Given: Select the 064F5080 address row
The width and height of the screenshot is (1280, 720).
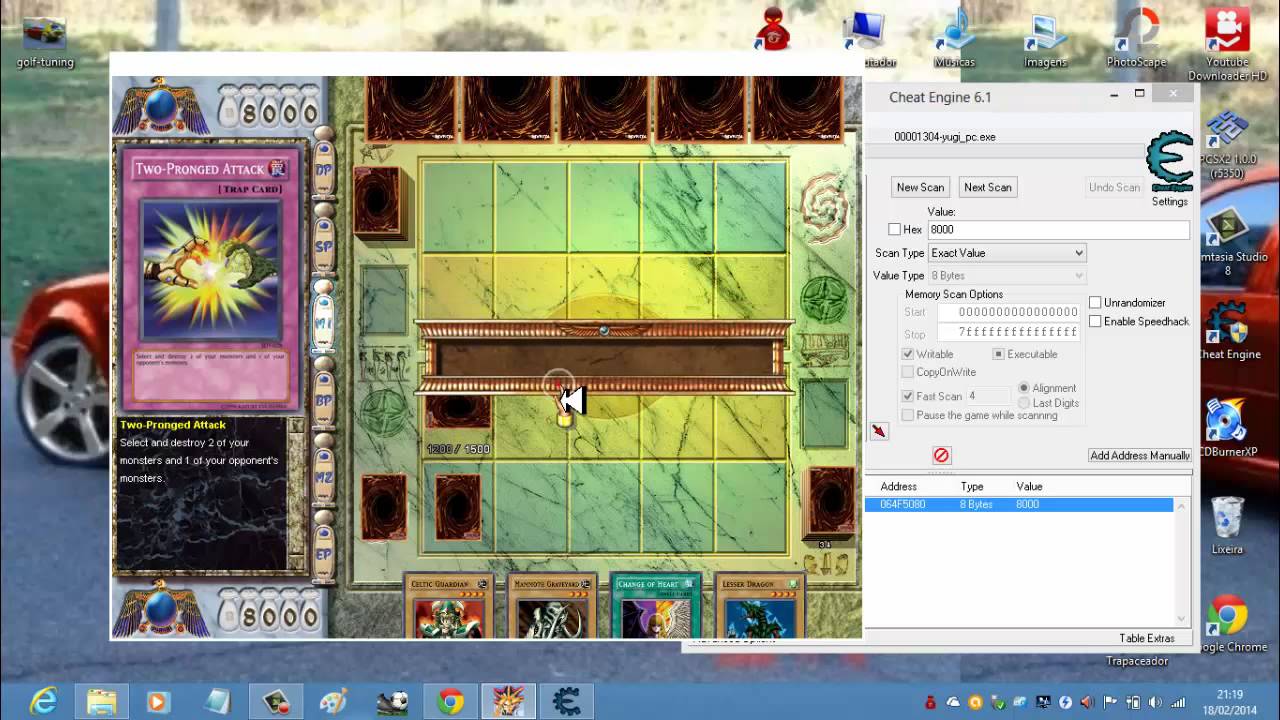Looking at the screenshot, I should coord(1019,504).
